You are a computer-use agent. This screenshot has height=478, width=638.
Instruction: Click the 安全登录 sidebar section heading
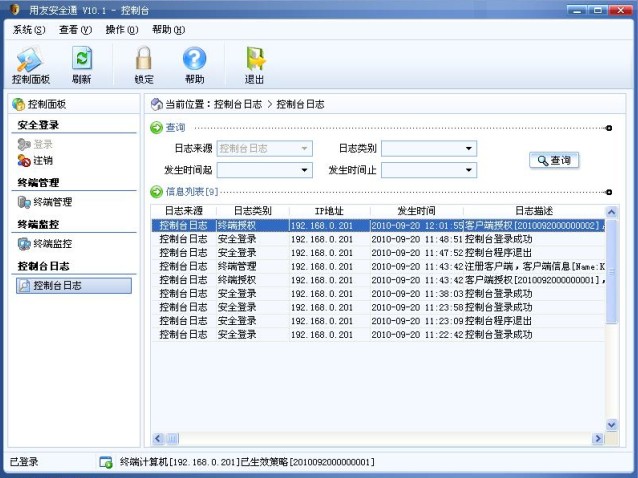click(x=38, y=125)
